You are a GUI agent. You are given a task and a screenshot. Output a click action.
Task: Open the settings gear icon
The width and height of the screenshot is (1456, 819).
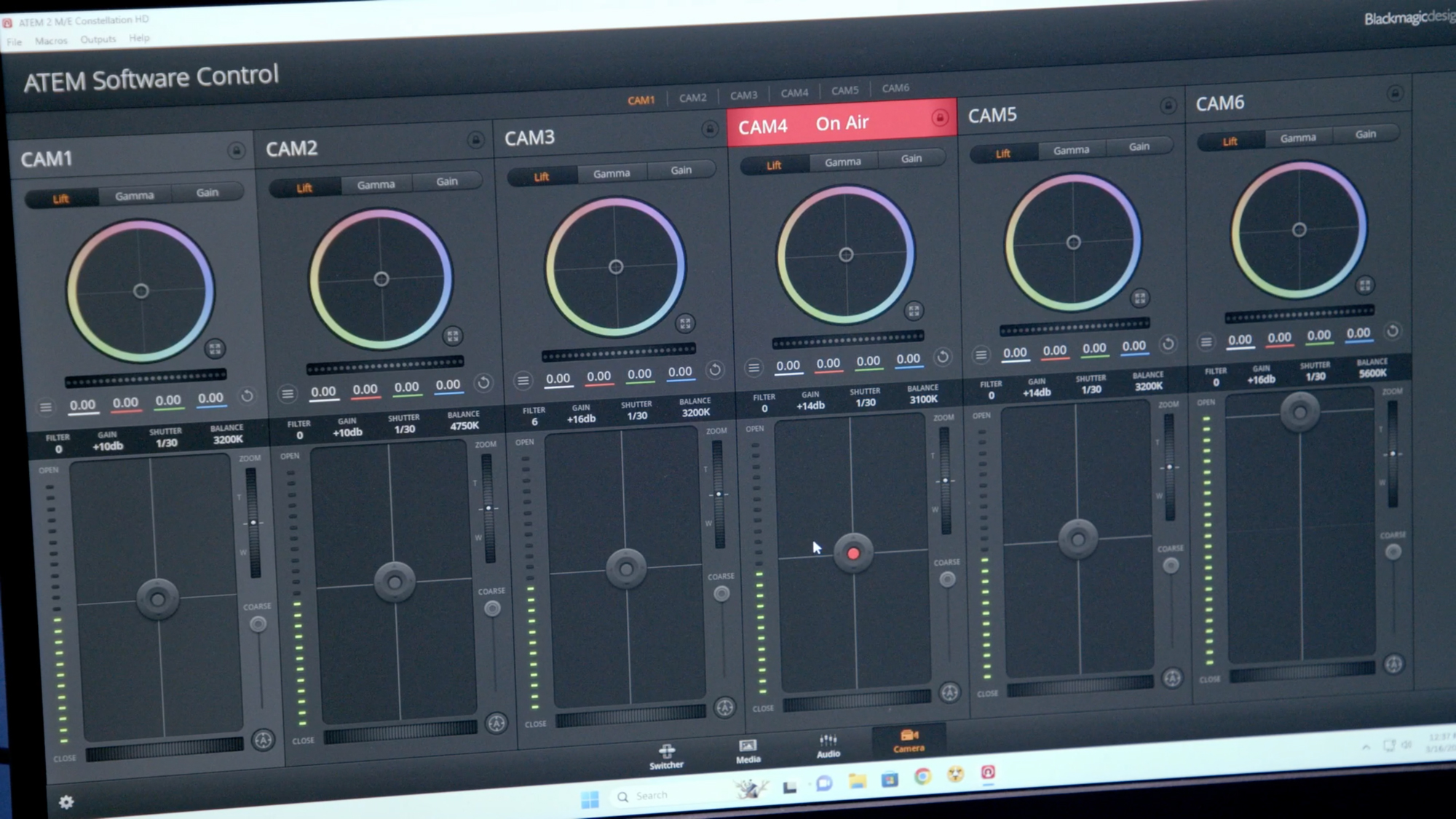pos(66,802)
